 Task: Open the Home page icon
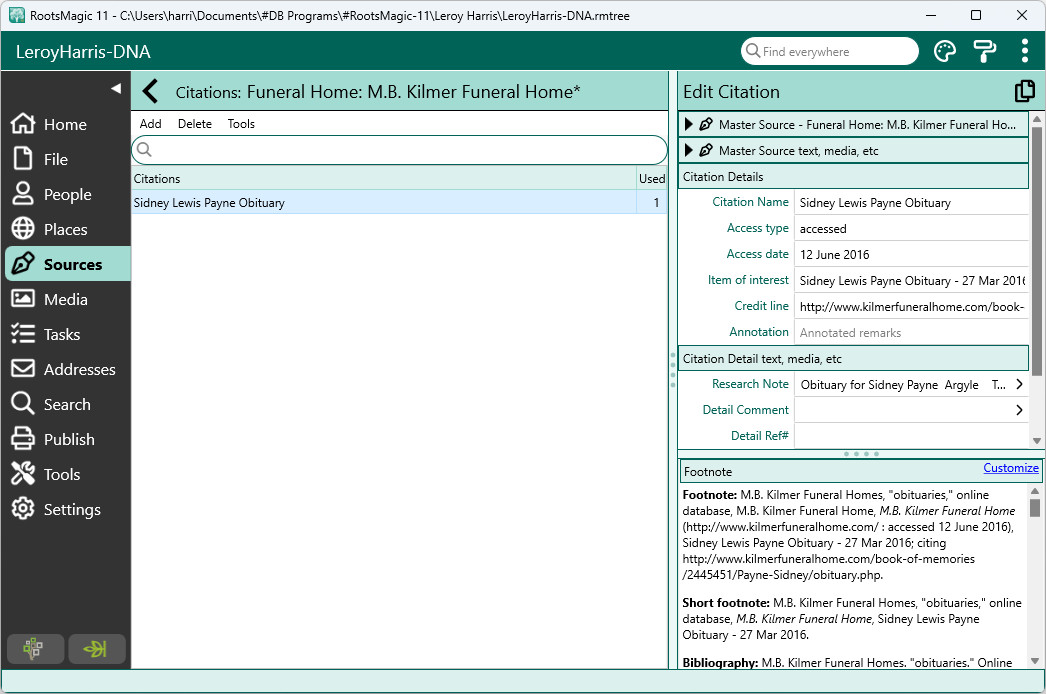pos(23,123)
